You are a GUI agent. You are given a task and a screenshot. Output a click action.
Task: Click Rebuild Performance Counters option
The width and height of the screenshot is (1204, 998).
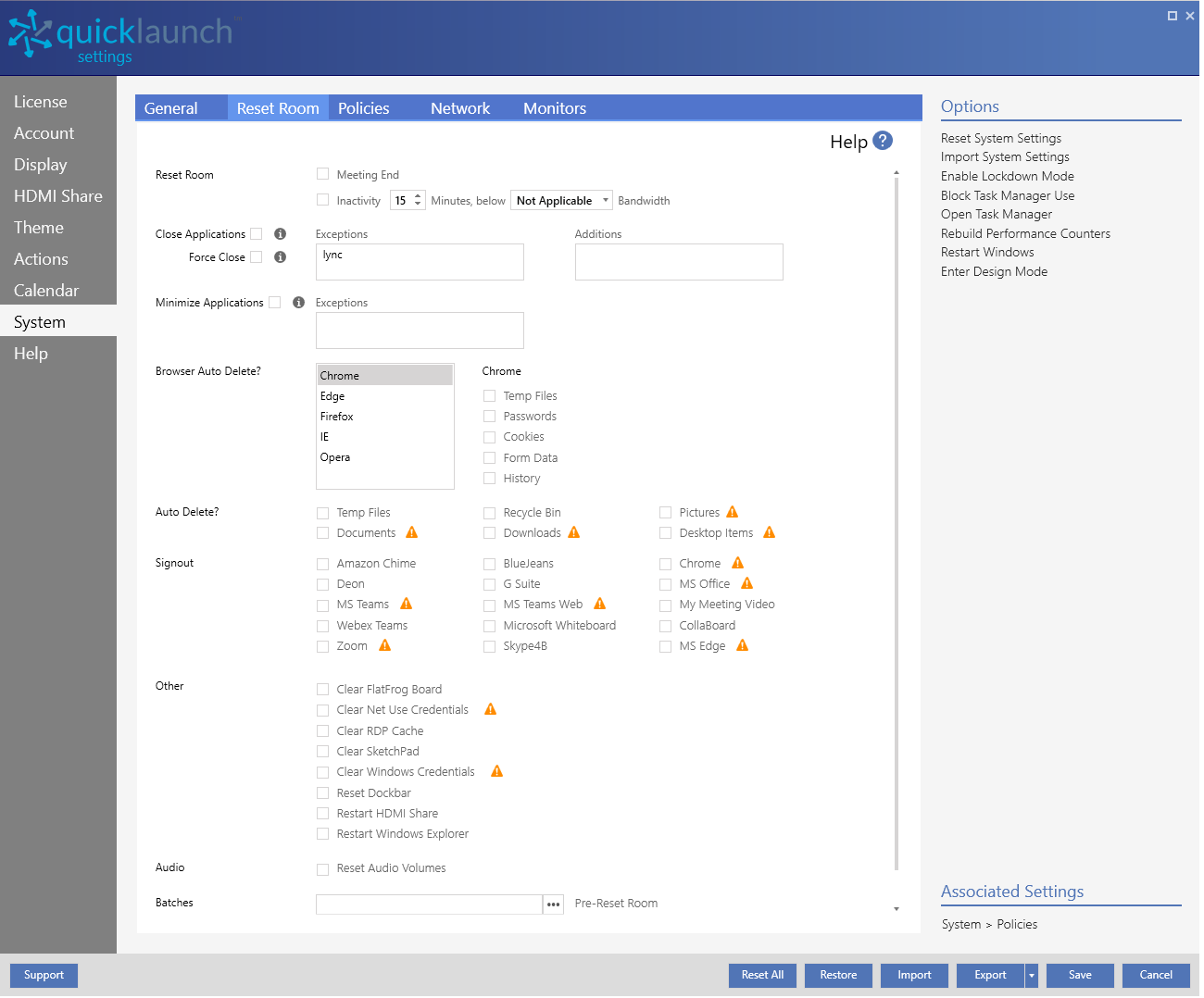click(1025, 233)
